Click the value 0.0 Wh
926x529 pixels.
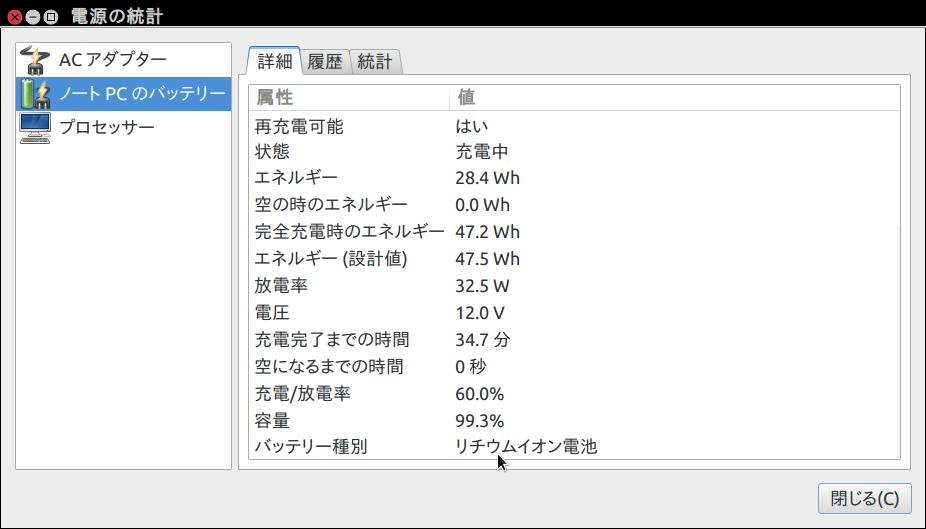pos(482,205)
